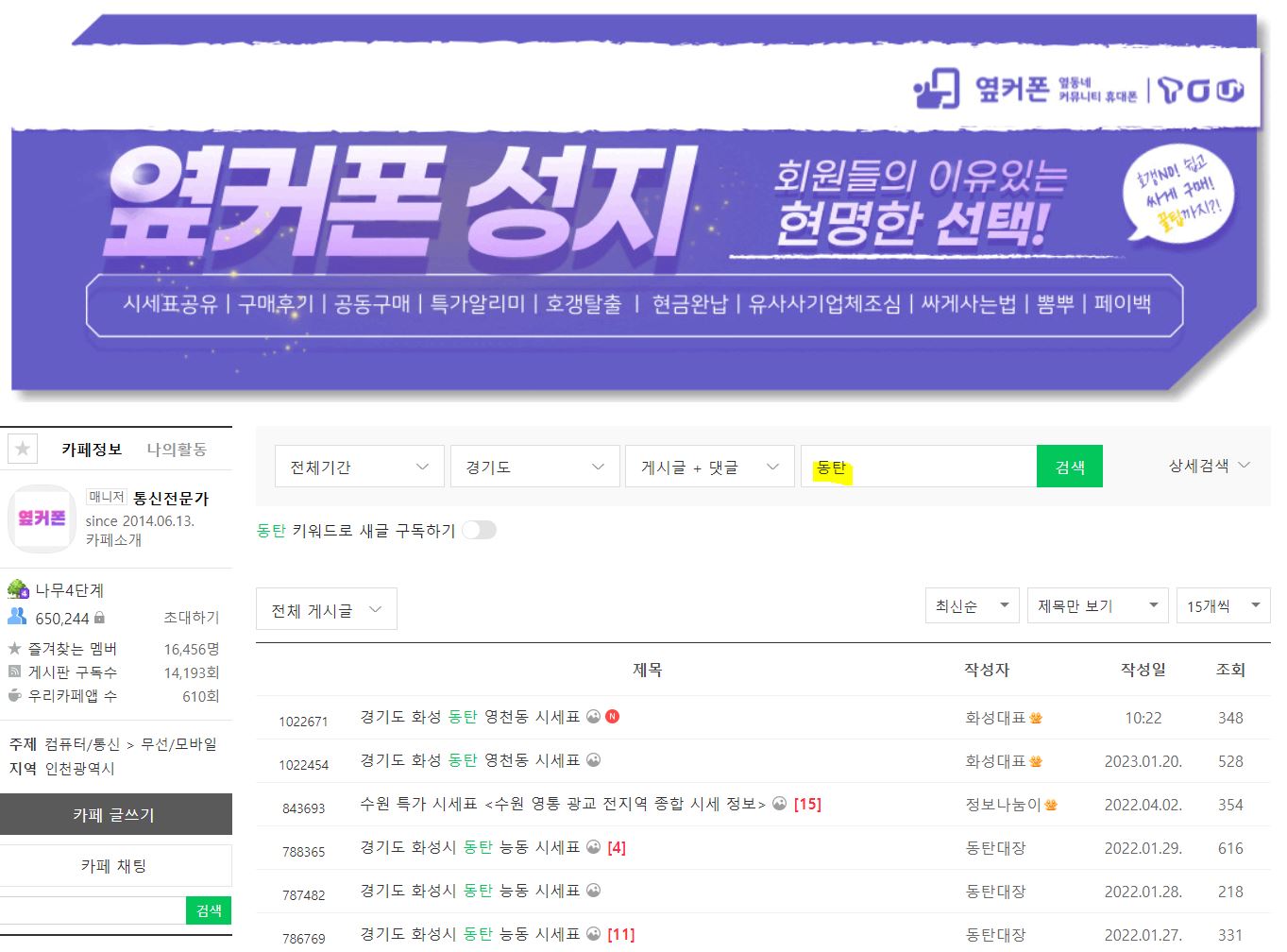Screen dimensions: 1287x952
Task: Click author 정보나눔이
Action: [x=1003, y=805]
